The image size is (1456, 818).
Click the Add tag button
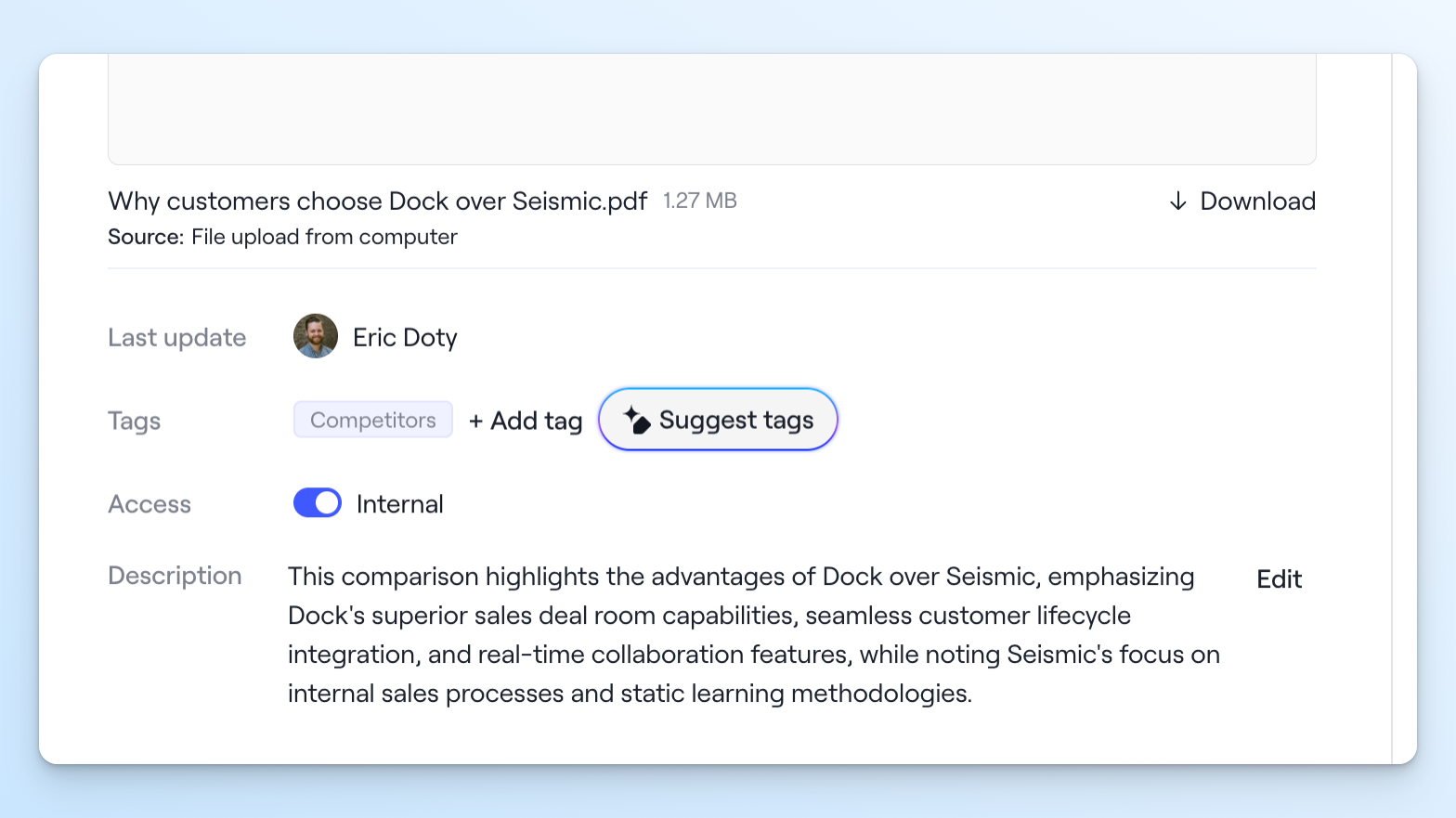point(526,421)
